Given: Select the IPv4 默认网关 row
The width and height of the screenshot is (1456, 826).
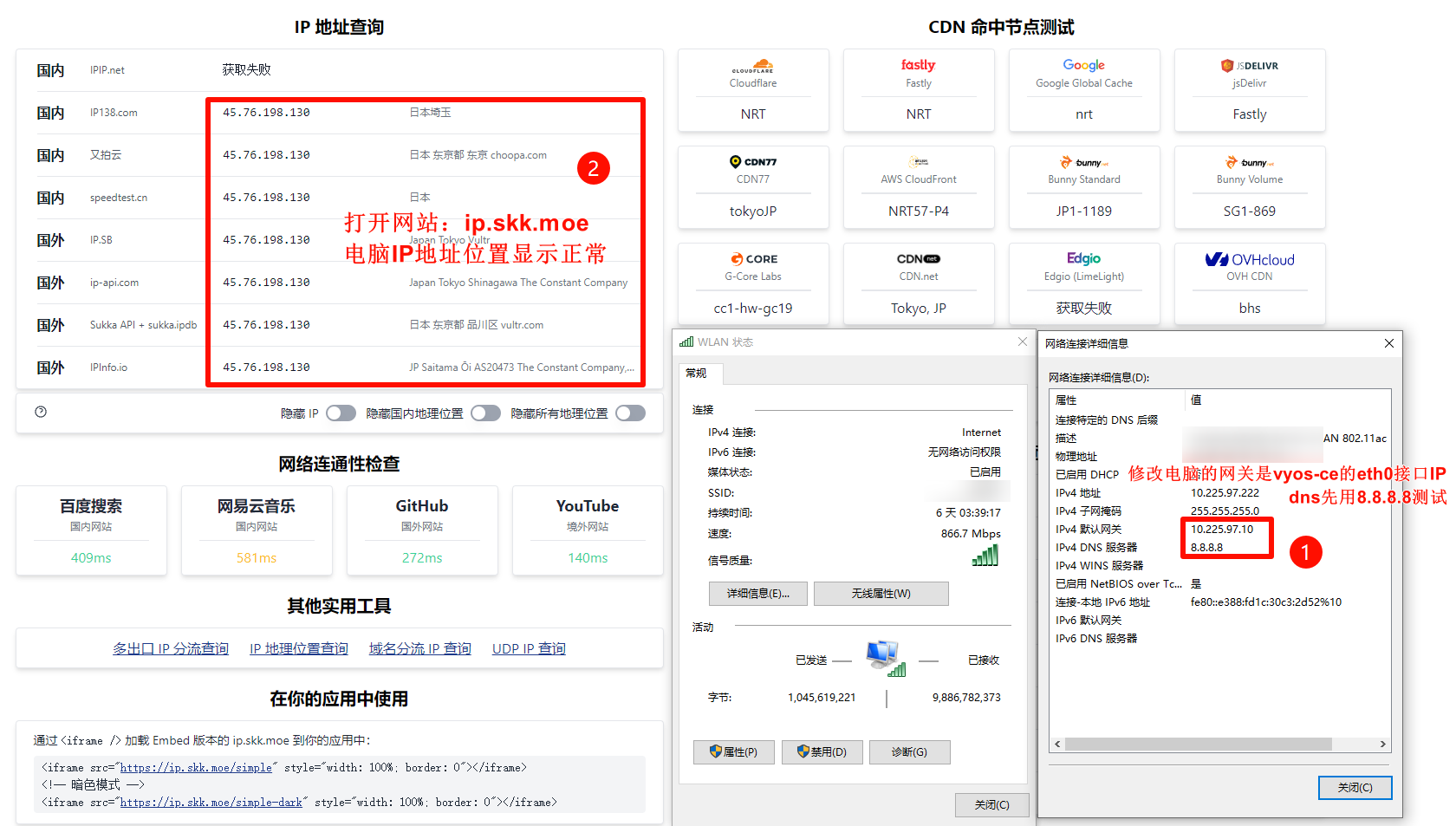Looking at the screenshot, I should 1219,530.
